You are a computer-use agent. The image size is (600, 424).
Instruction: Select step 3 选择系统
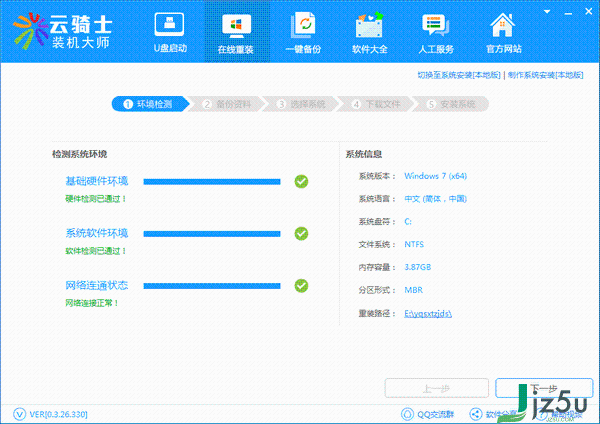(301, 104)
